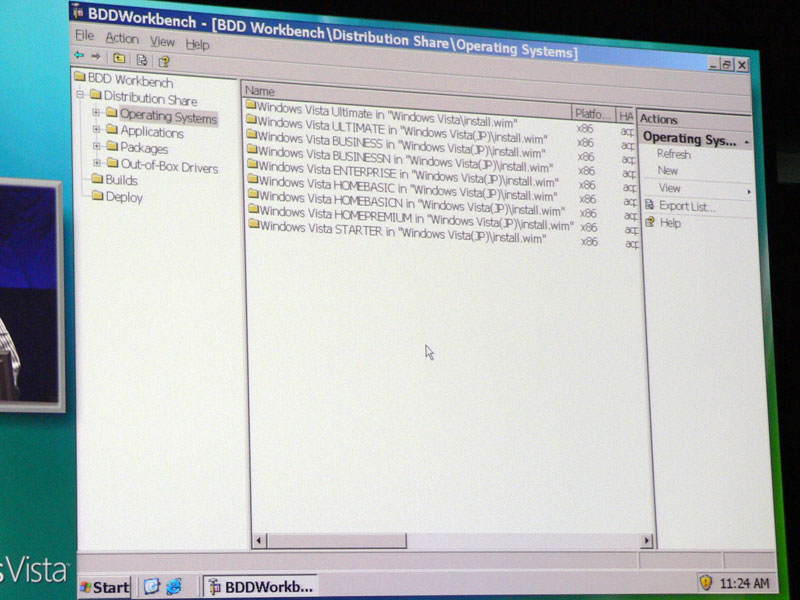Select Operating Systems in the tree

168,117
